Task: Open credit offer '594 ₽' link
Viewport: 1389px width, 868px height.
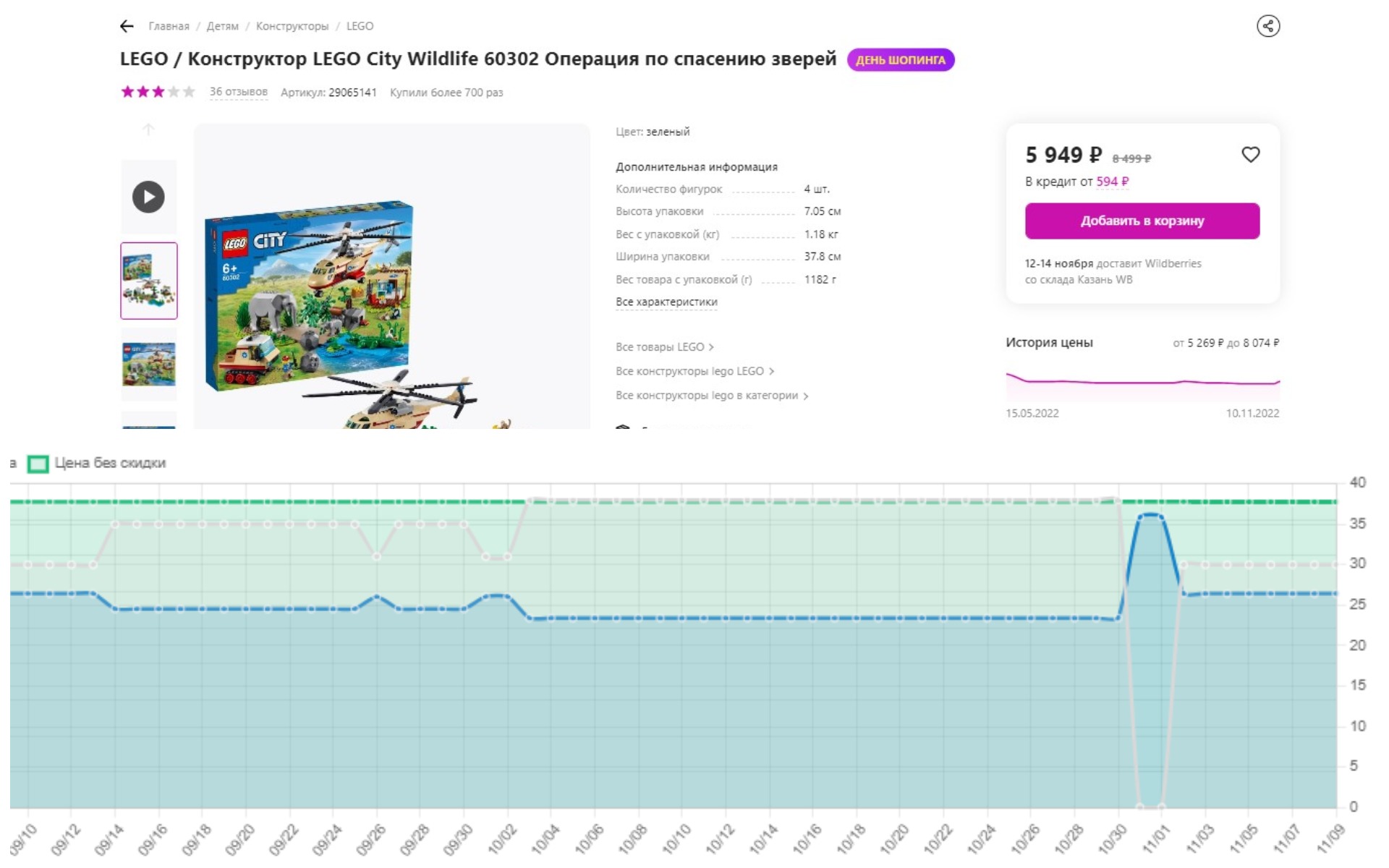Action: (x=1112, y=182)
